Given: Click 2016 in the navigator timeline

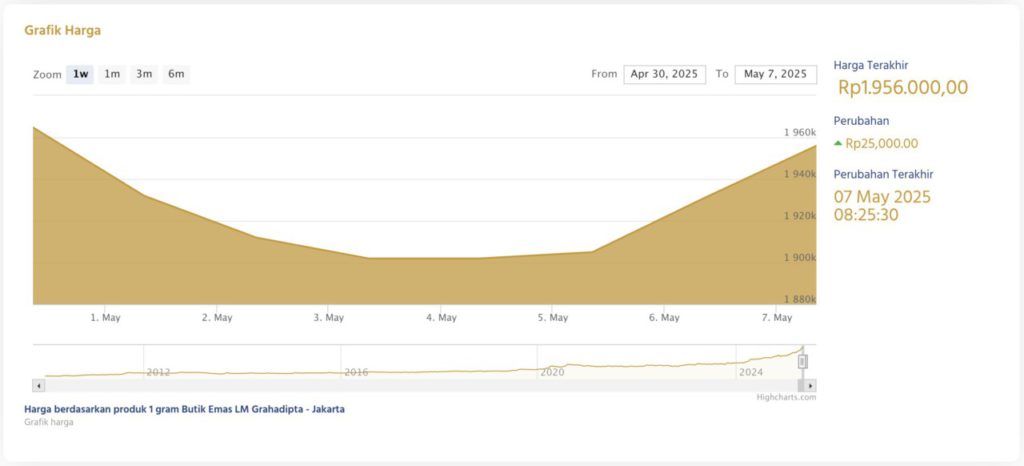Looking at the screenshot, I should click(x=356, y=372).
